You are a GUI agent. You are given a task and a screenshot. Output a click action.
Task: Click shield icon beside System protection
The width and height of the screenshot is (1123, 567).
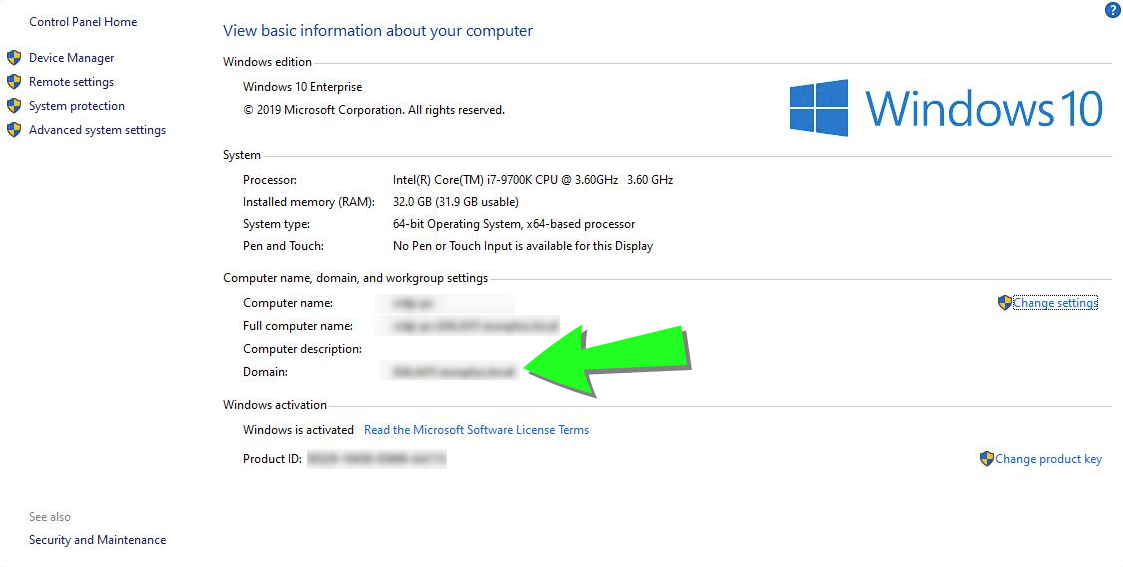(14, 106)
